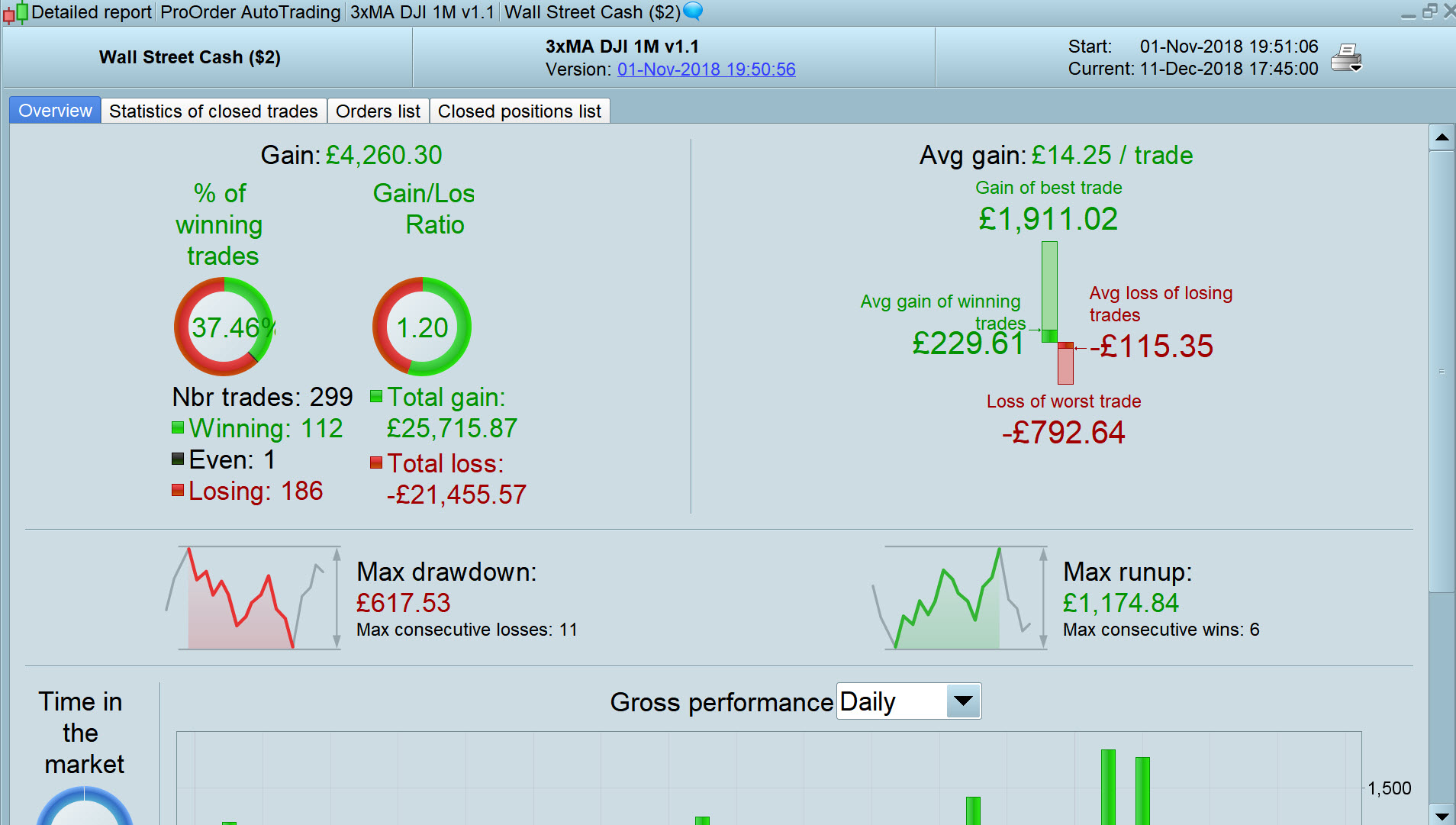
Task: Restore the window using title bar button
Action: click(1429, 11)
